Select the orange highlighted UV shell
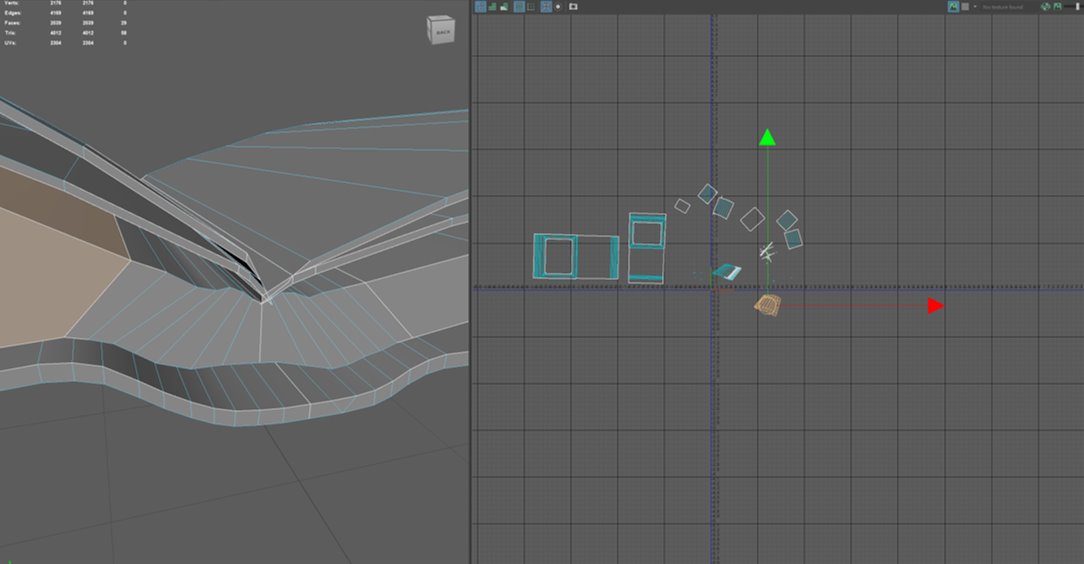This screenshot has width=1084, height=564. [766, 305]
